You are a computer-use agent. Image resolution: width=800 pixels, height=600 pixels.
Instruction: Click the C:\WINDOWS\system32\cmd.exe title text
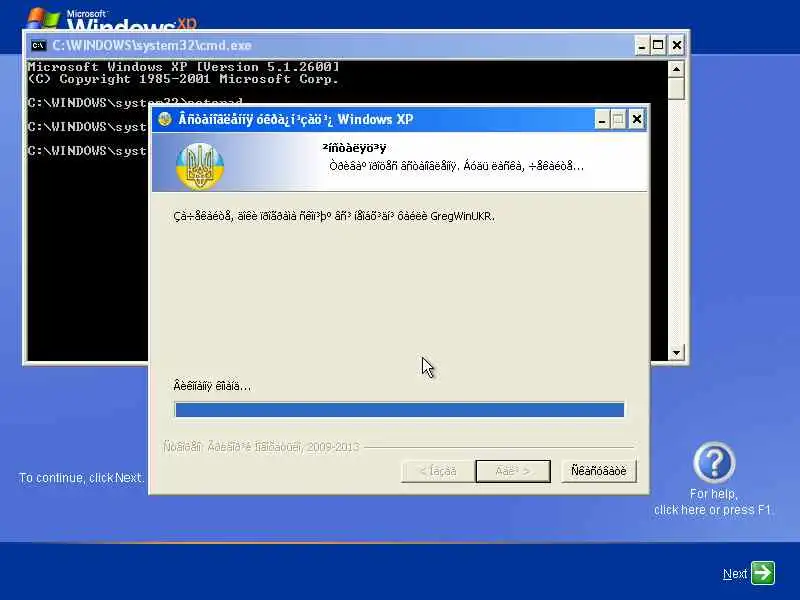pos(152,45)
